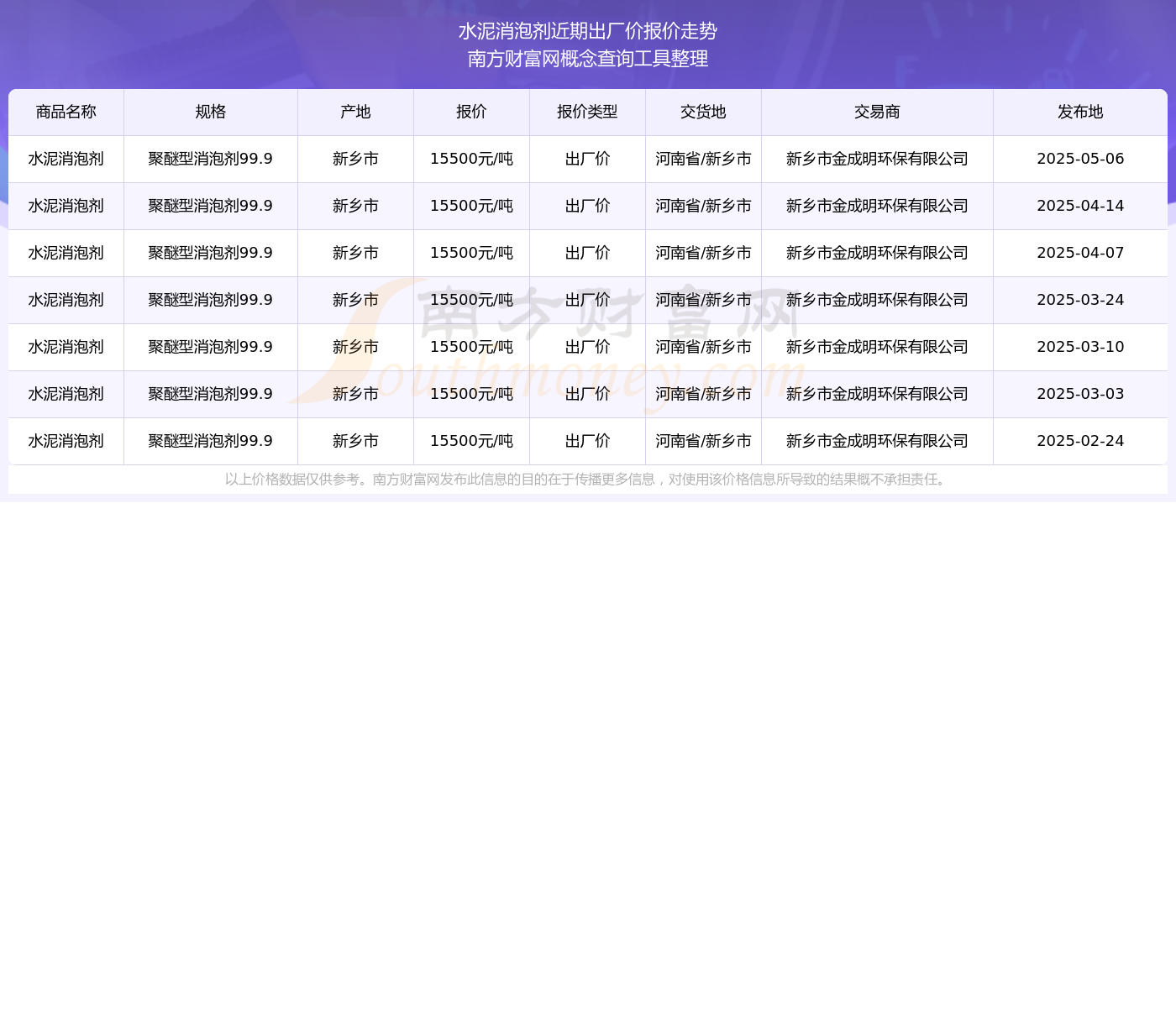Click the 商品名称 column header
1176x1012 pixels.
pos(66,112)
